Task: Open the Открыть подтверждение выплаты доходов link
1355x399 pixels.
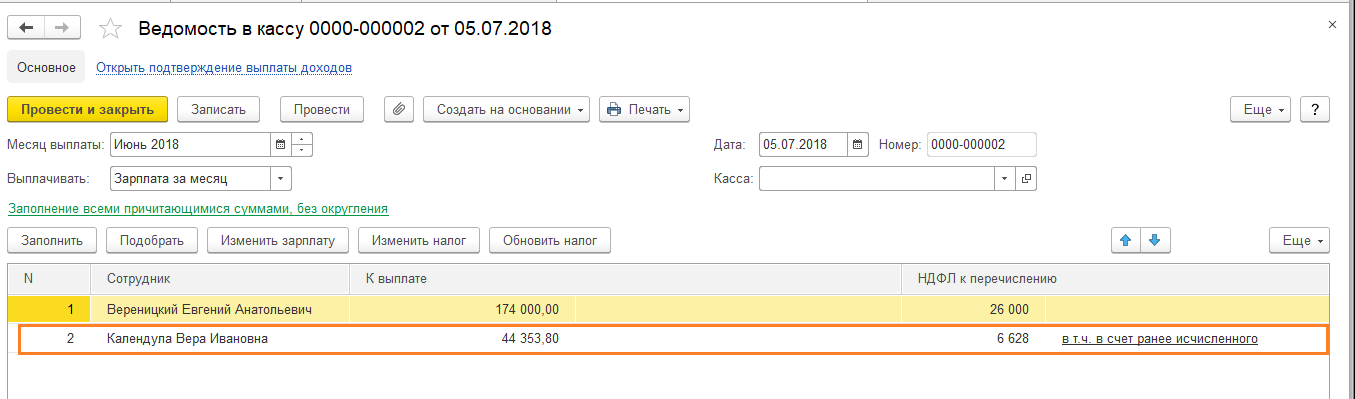Action: 224,68
